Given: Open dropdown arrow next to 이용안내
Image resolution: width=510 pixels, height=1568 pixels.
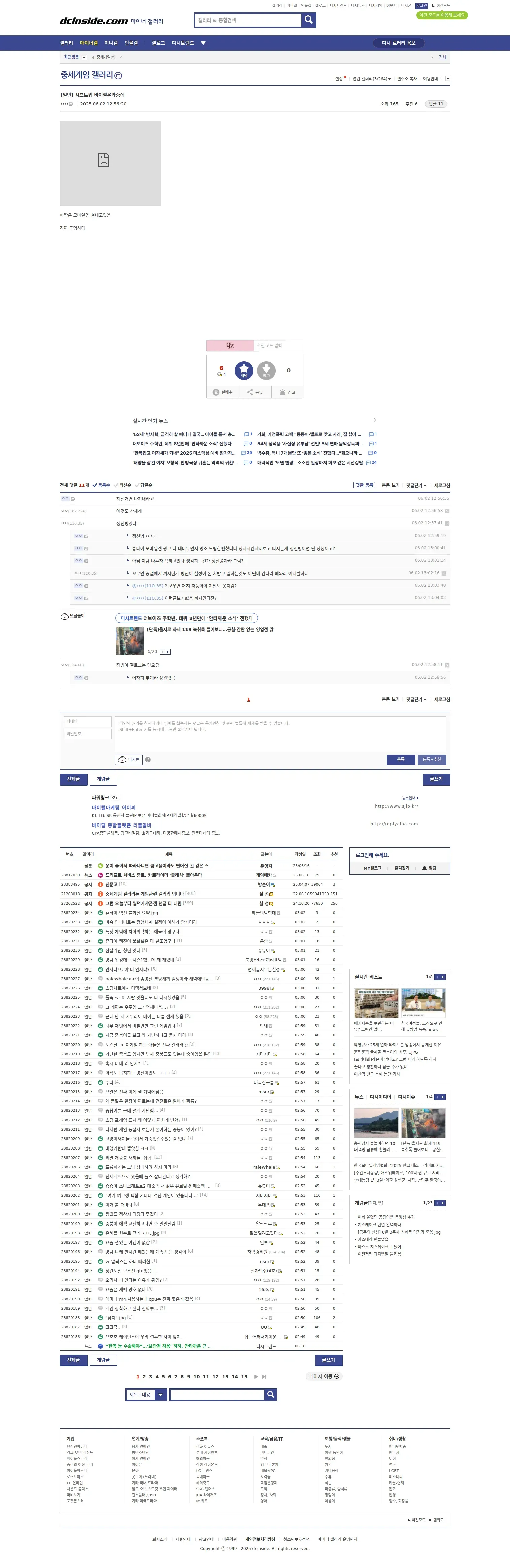Looking at the screenshot, I should point(448,78).
